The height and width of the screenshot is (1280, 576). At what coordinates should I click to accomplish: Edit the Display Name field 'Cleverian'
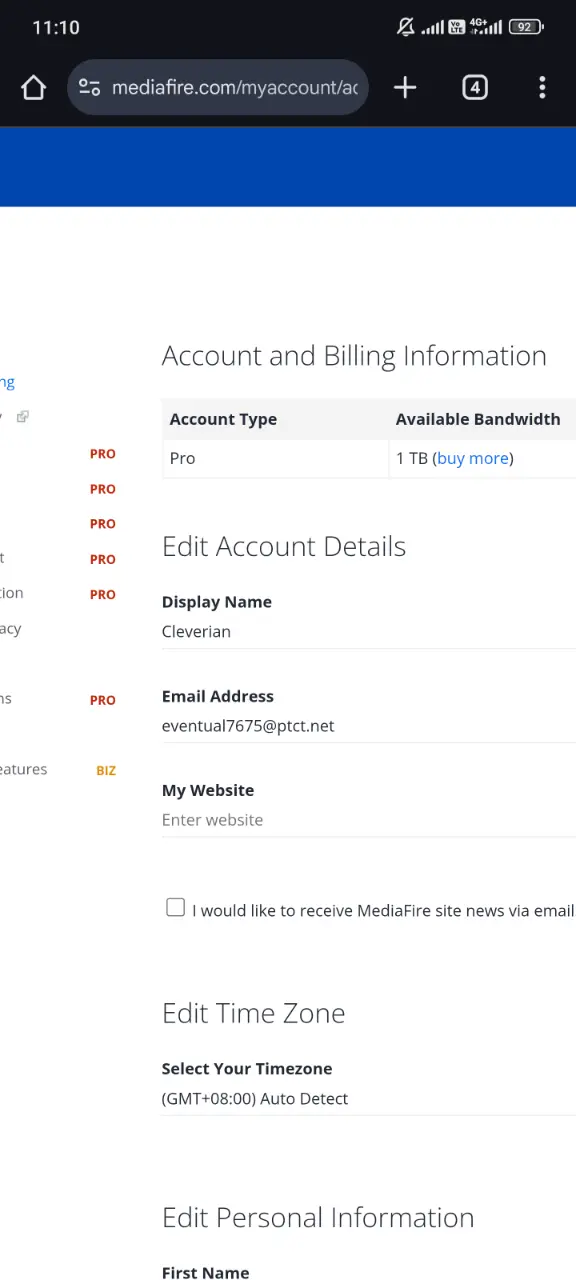[x=369, y=632]
